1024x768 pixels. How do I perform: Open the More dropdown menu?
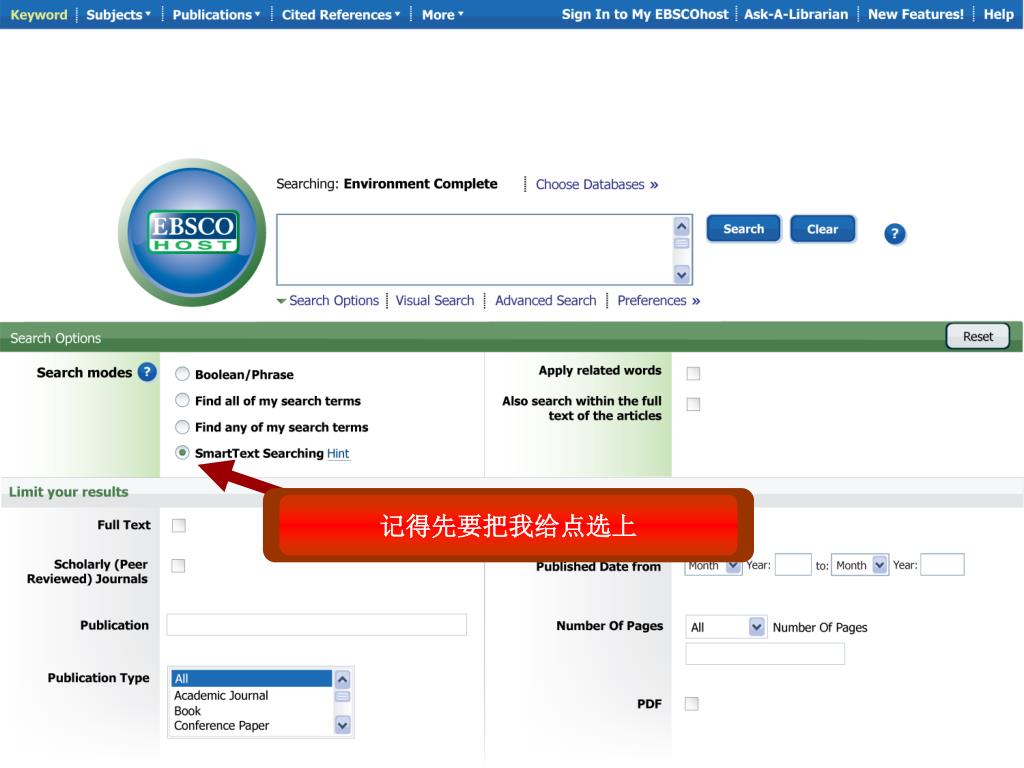pyautogui.click(x=443, y=14)
